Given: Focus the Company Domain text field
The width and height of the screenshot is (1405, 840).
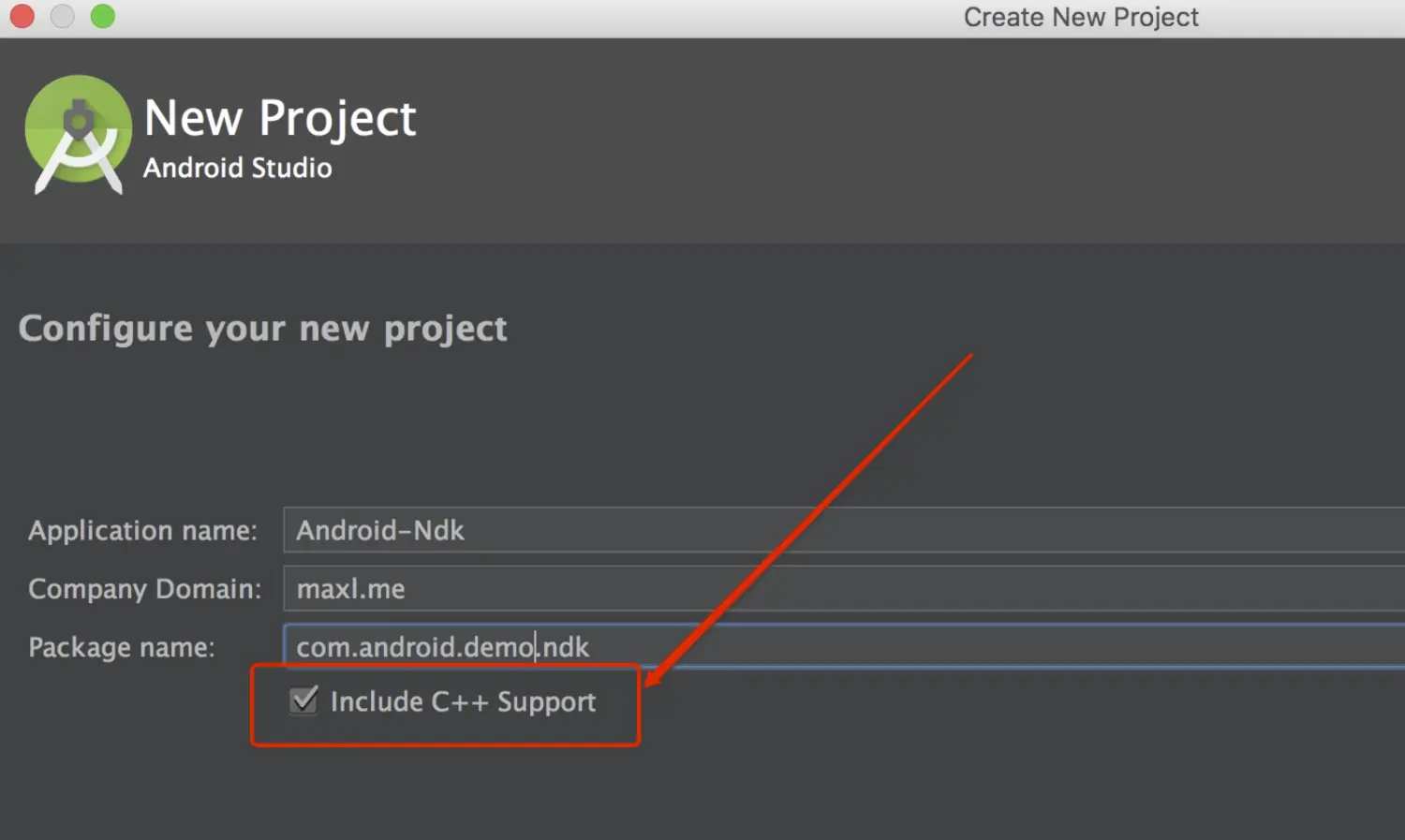Looking at the screenshot, I should 844,588.
